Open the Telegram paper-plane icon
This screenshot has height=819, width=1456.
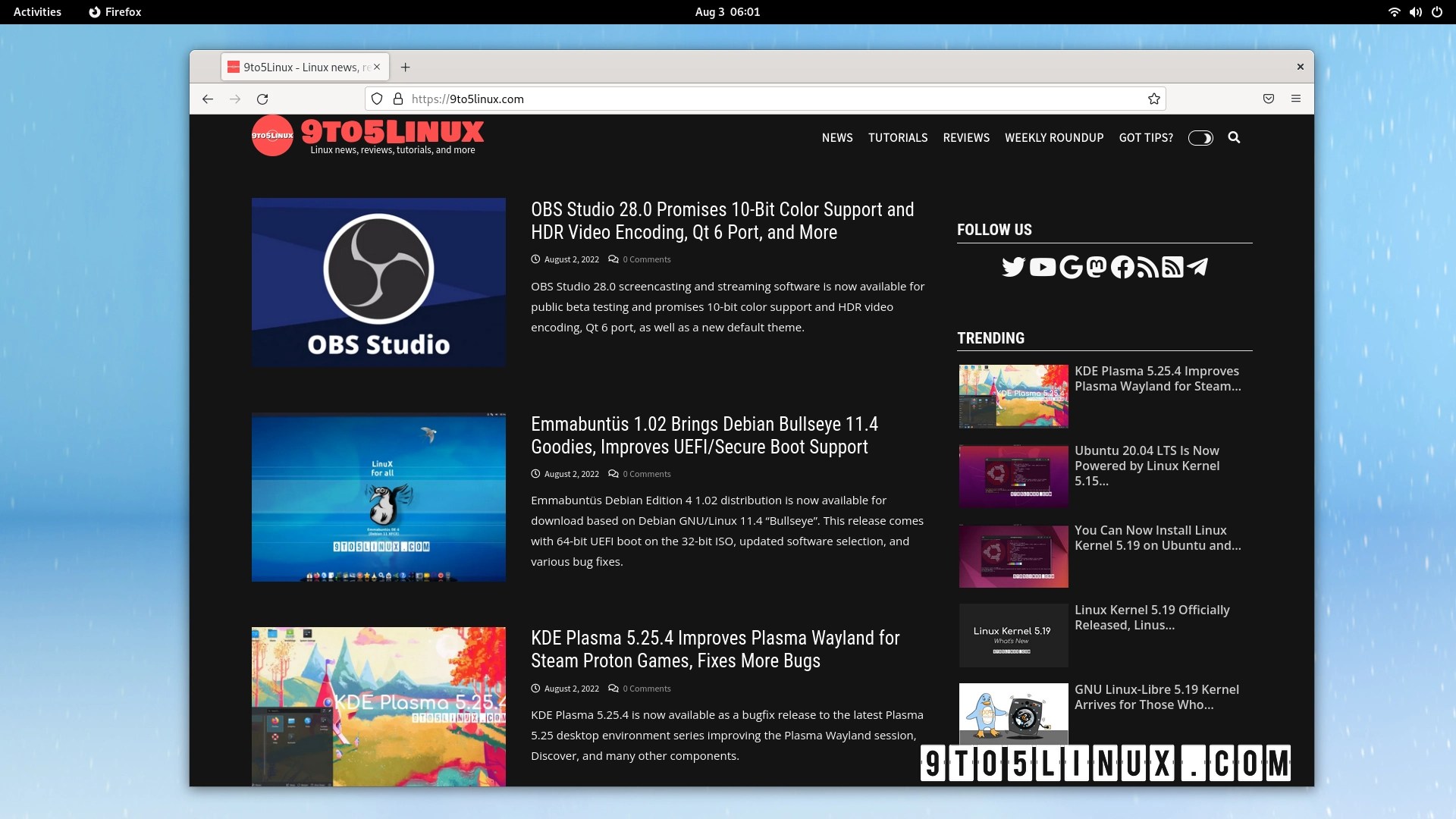pyautogui.click(x=1197, y=267)
